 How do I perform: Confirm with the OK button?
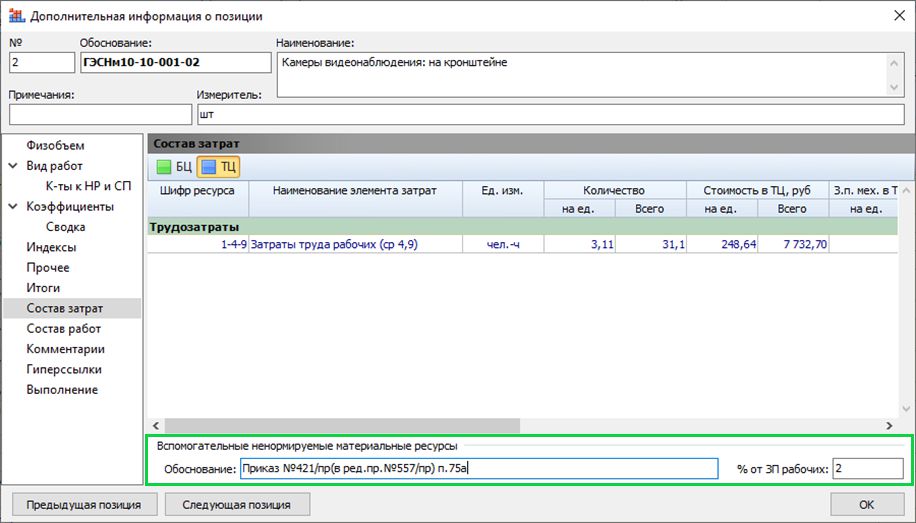(x=867, y=504)
